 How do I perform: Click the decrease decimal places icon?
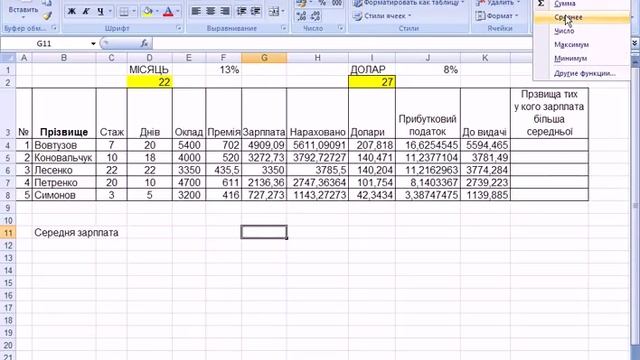pyautogui.click(x=316, y=16)
